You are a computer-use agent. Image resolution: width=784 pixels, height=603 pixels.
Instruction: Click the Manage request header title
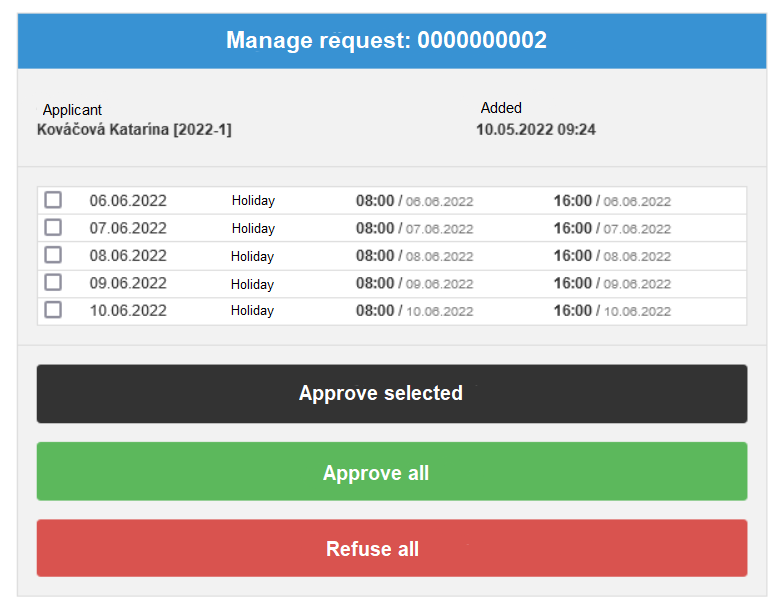point(386,41)
